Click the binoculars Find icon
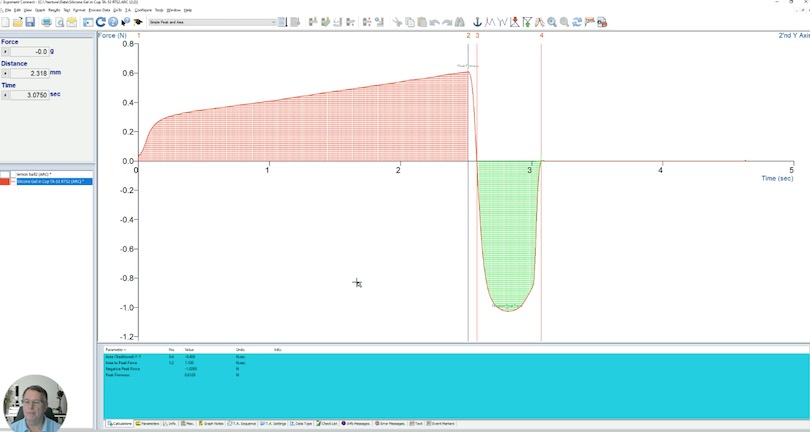 (x=459, y=22)
